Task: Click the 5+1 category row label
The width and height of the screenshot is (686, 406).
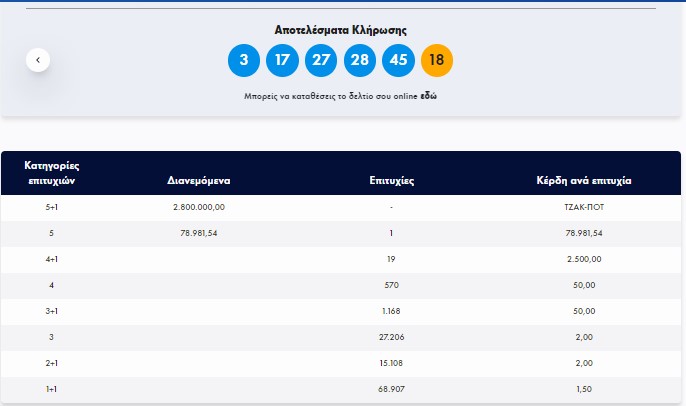Action: [51, 207]
